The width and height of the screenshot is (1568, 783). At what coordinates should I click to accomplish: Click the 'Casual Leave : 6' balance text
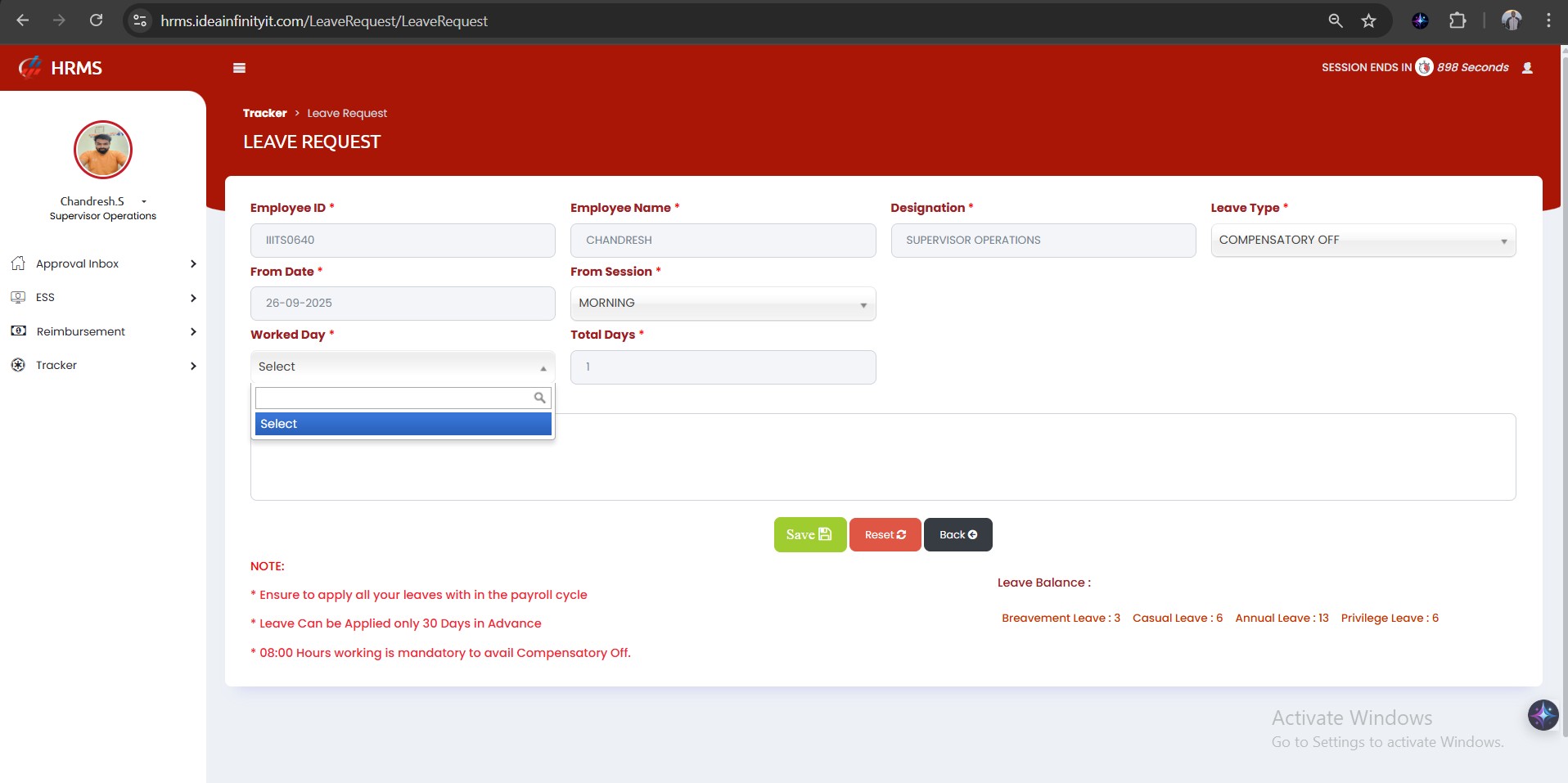pos(1178,618)
